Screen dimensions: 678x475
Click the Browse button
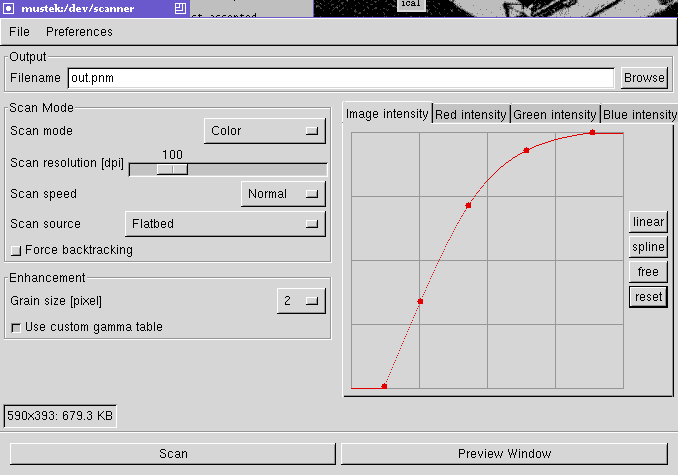point(643,78)
